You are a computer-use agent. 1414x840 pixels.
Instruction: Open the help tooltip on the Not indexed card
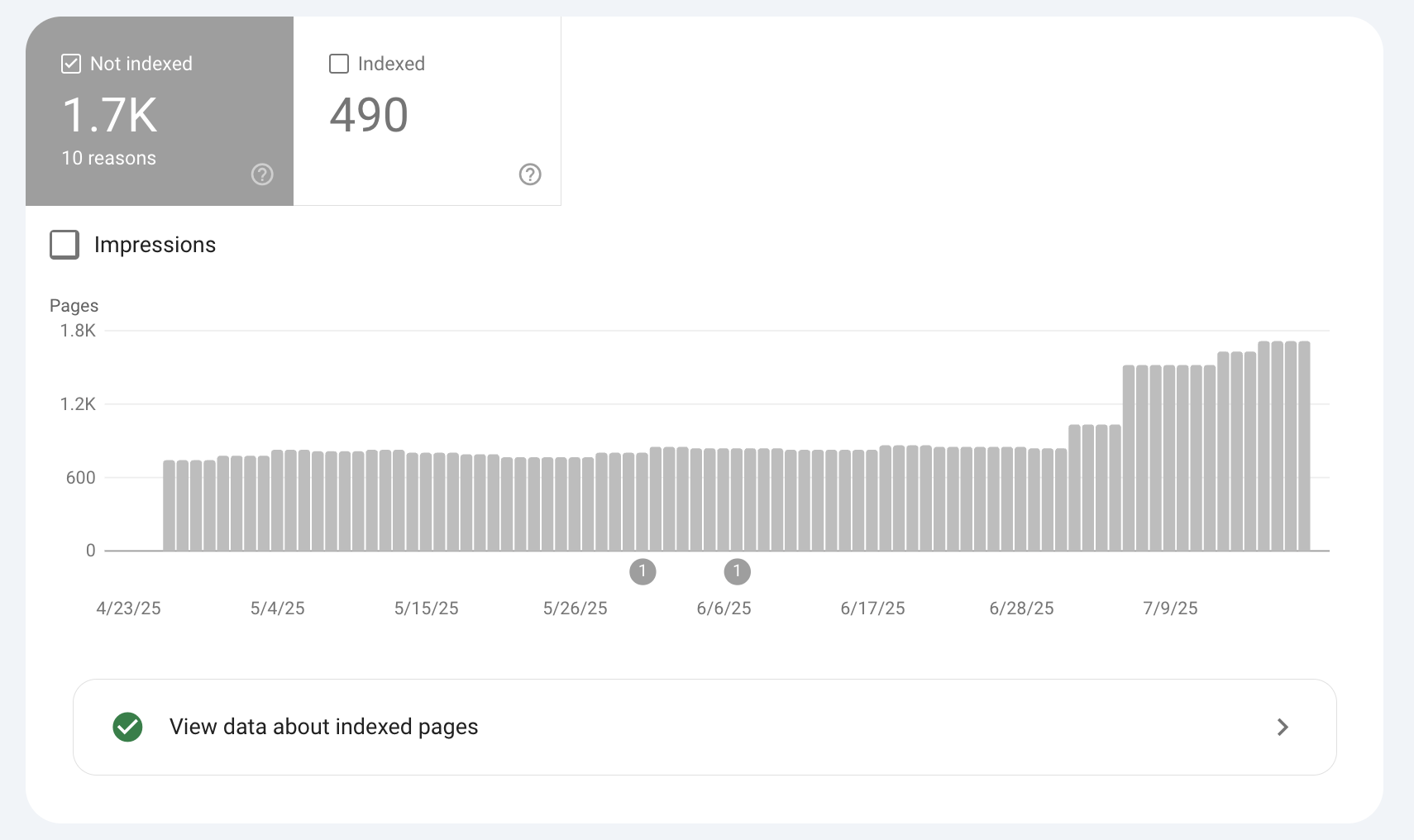pos(260,174)
